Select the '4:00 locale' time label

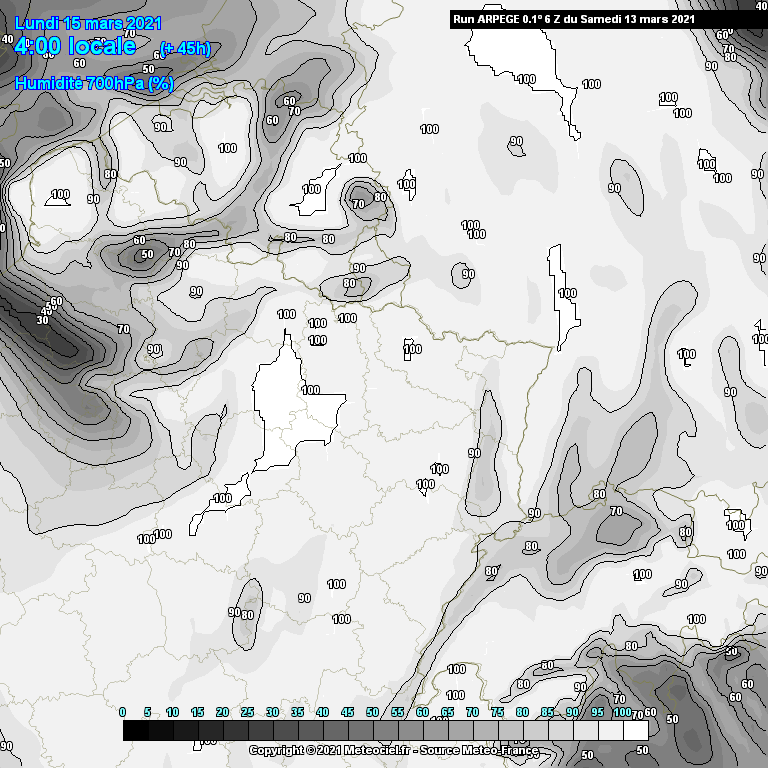[75, 46]
